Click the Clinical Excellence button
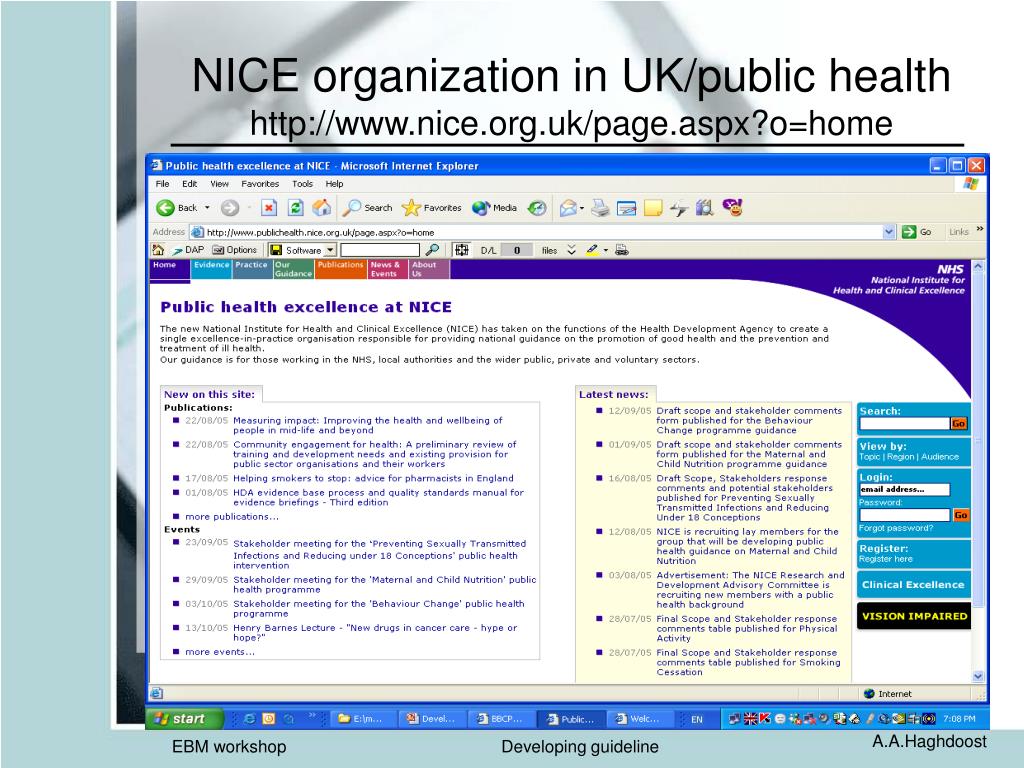Screen dimensions: 1024x768 click(913, 584)
